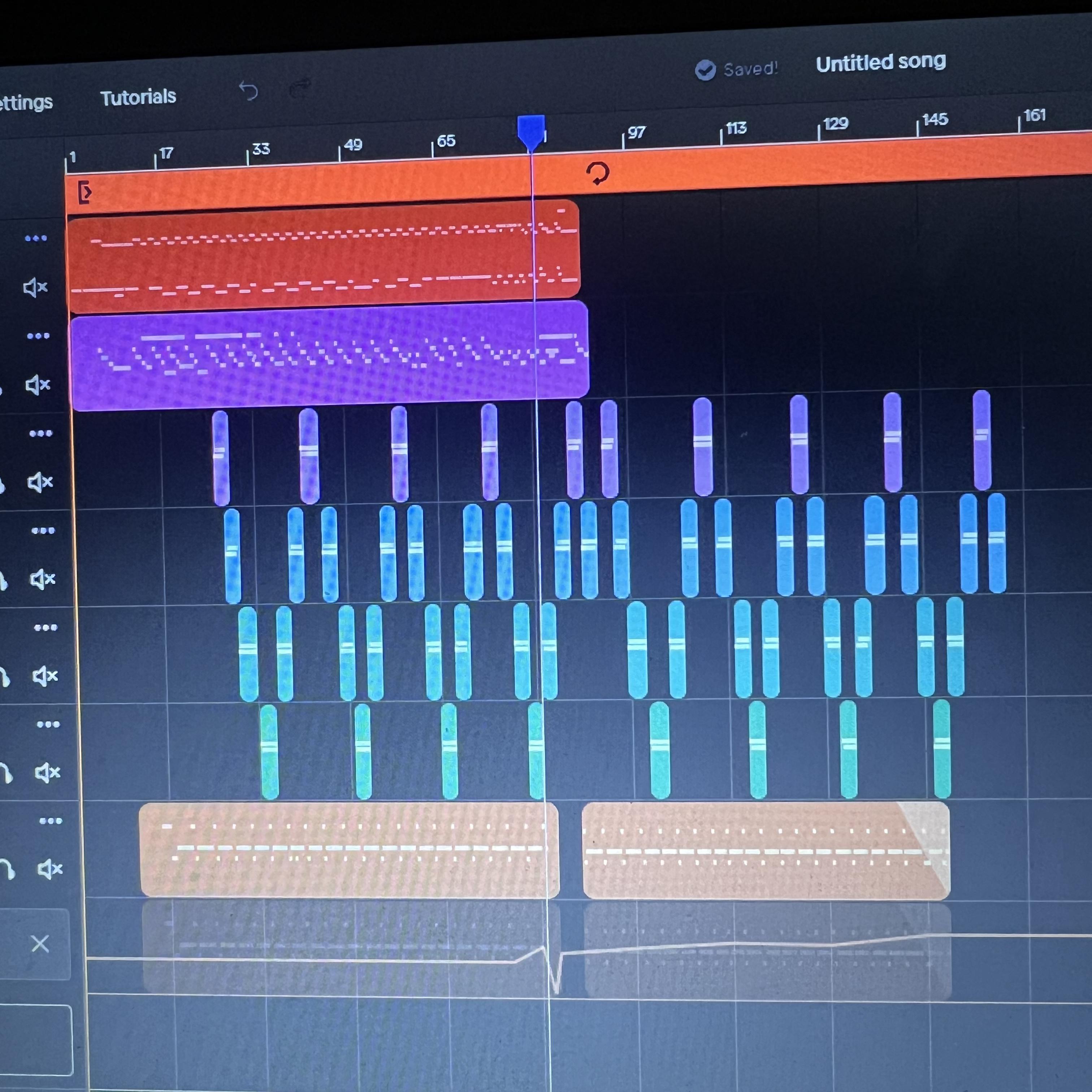Open the three-dot menu of the red track
The height and width of the screenshot is (1092, 1092).
coord(36,238)
